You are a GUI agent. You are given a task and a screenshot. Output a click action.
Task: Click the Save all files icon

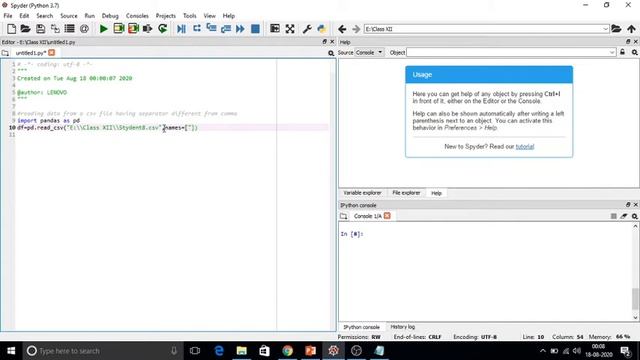(55, 29)
